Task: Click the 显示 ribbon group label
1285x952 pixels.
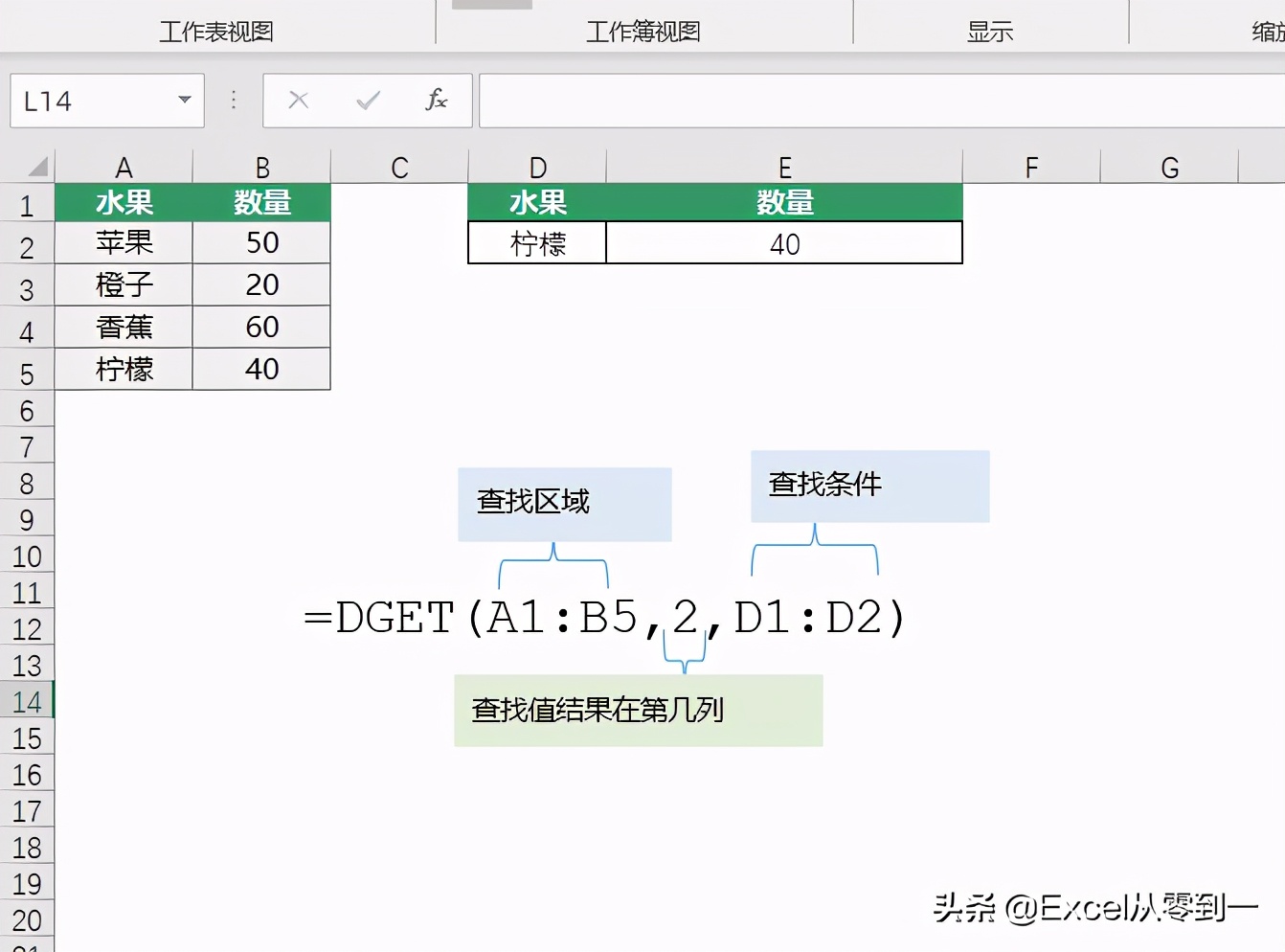Action: 991,31
